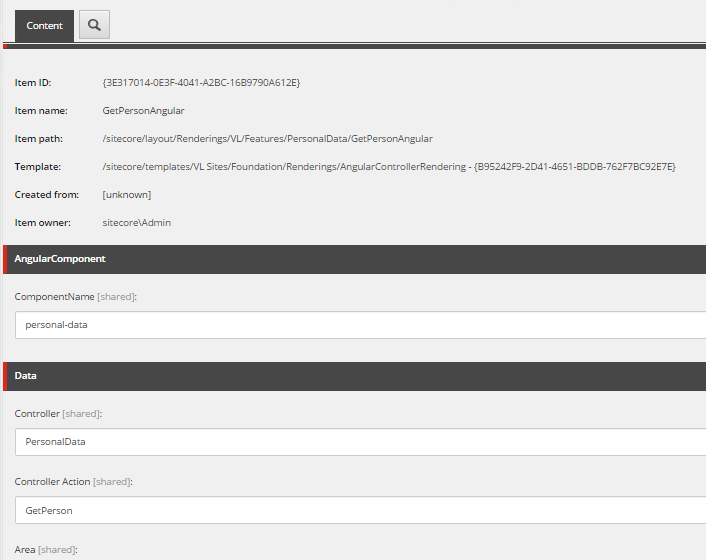Click the Created from label
The height and width of the screenshot is (560, 706).
click(x=47, y=194)
